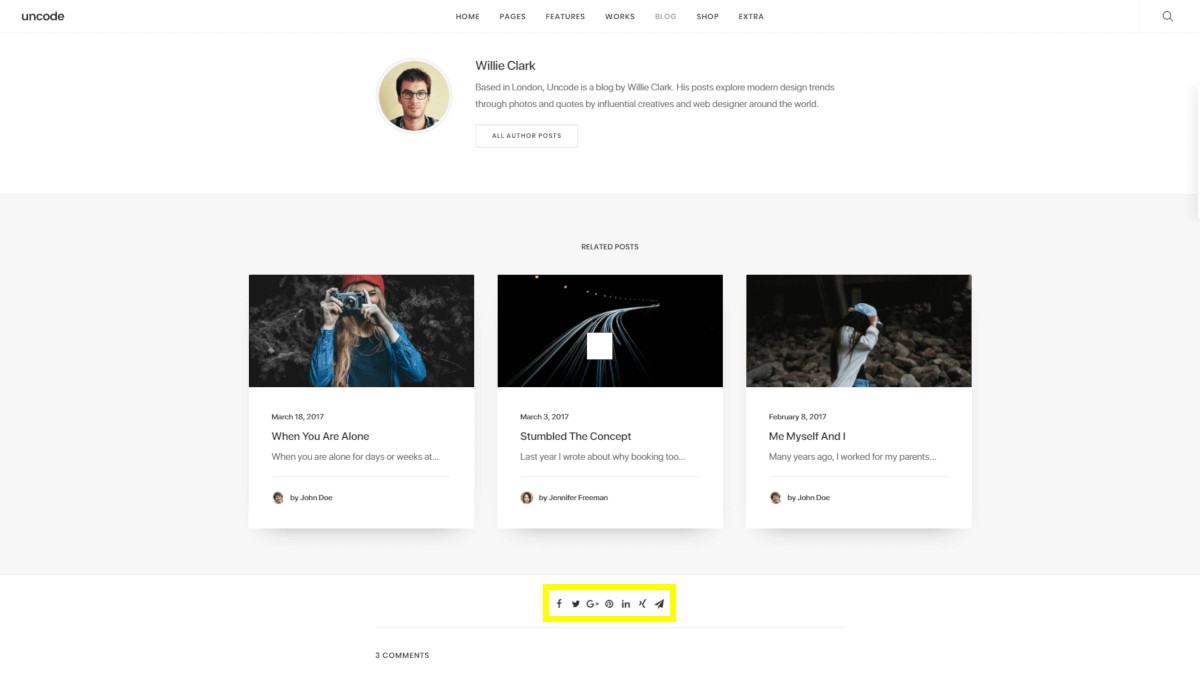Open light-trails road post thumbnail

pyautogui.click(x=610, y=331)
